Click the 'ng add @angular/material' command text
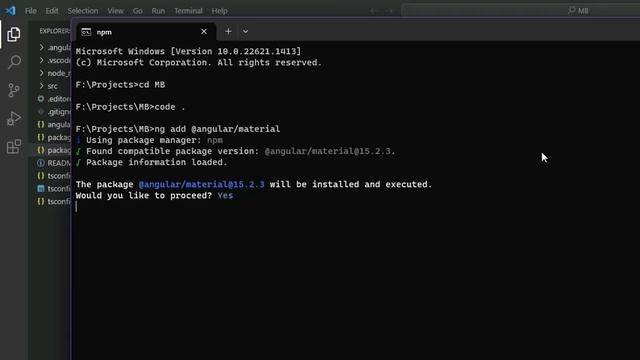 217,129
